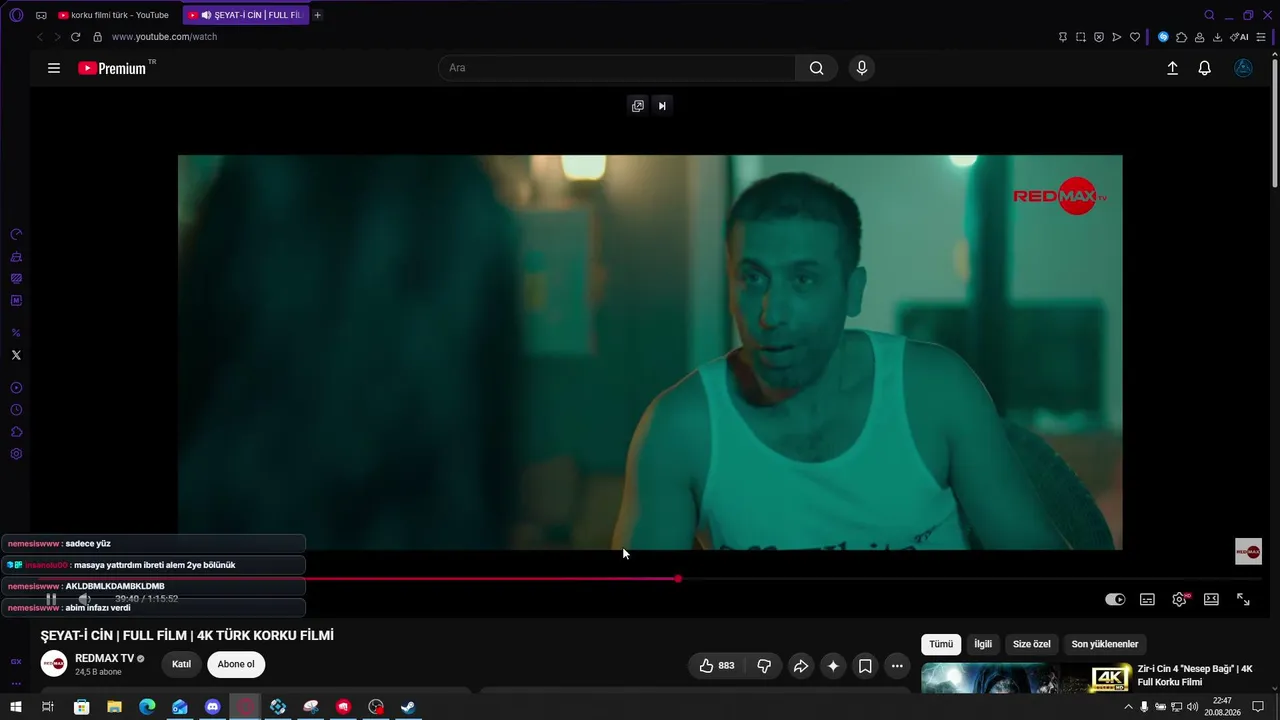1280x720 pixels.
Task: Launch Discord from the taskbar
Action: pos(212,707)
